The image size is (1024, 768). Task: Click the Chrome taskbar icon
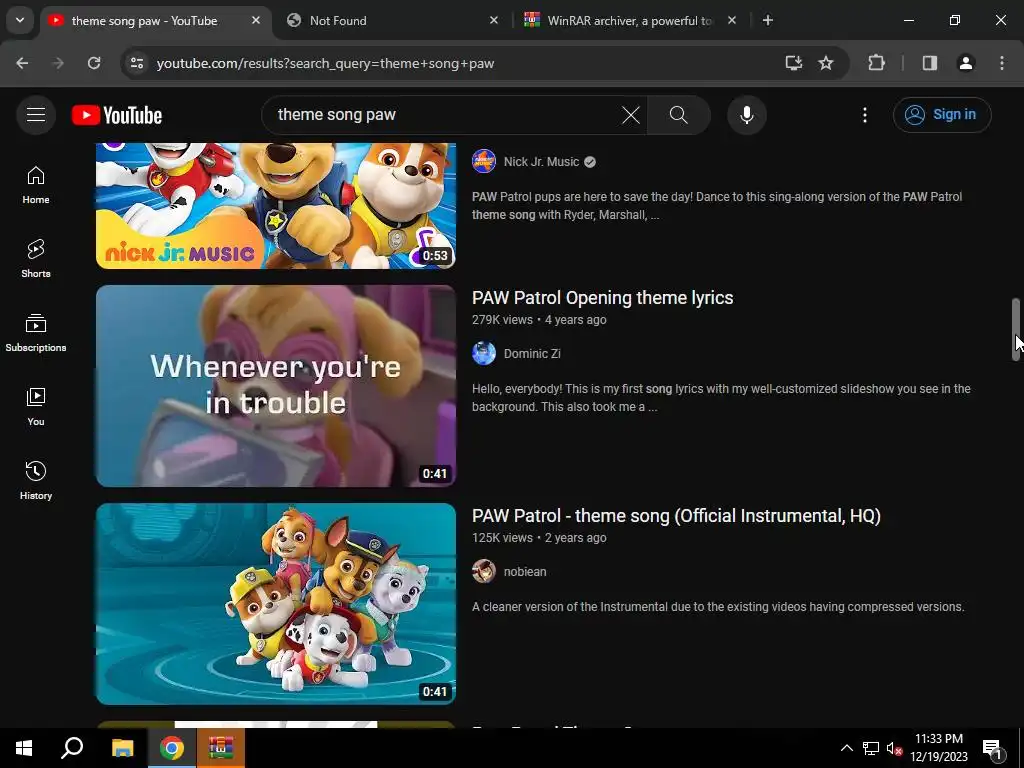[172, 748]
